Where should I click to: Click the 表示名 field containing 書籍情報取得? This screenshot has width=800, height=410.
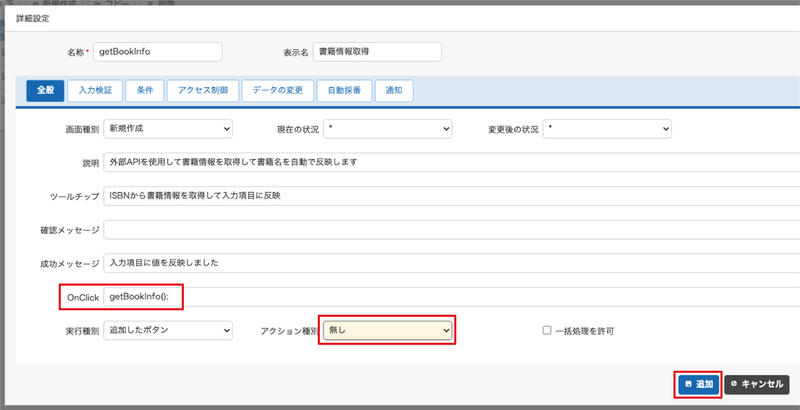tap(377, 52)
